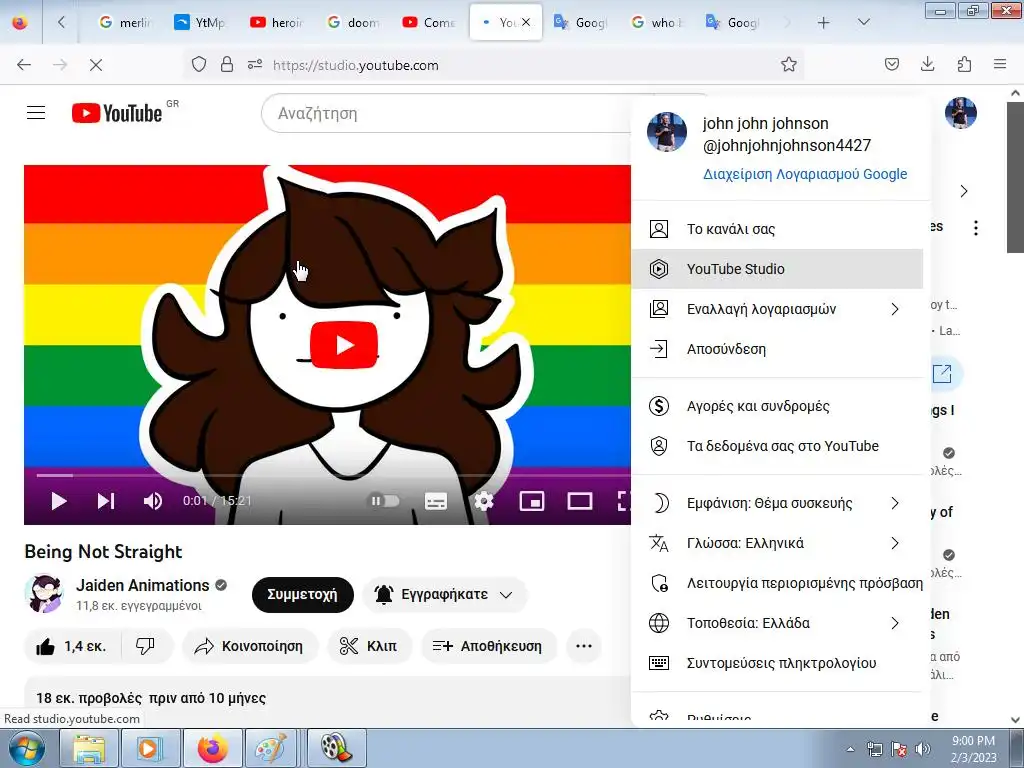1024x768 pixels.
Task: Save the video with Αποθήκευση
Action: [x=488, y=646]
